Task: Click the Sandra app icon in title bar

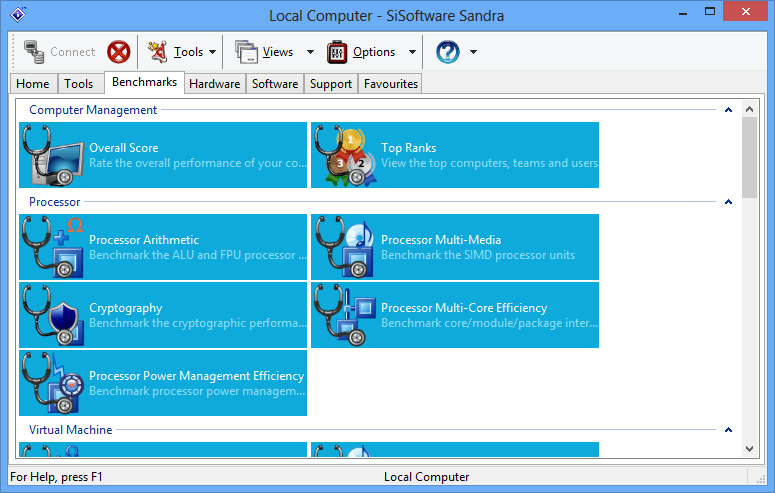Action: pyautogui.click(x=18, y=14)
